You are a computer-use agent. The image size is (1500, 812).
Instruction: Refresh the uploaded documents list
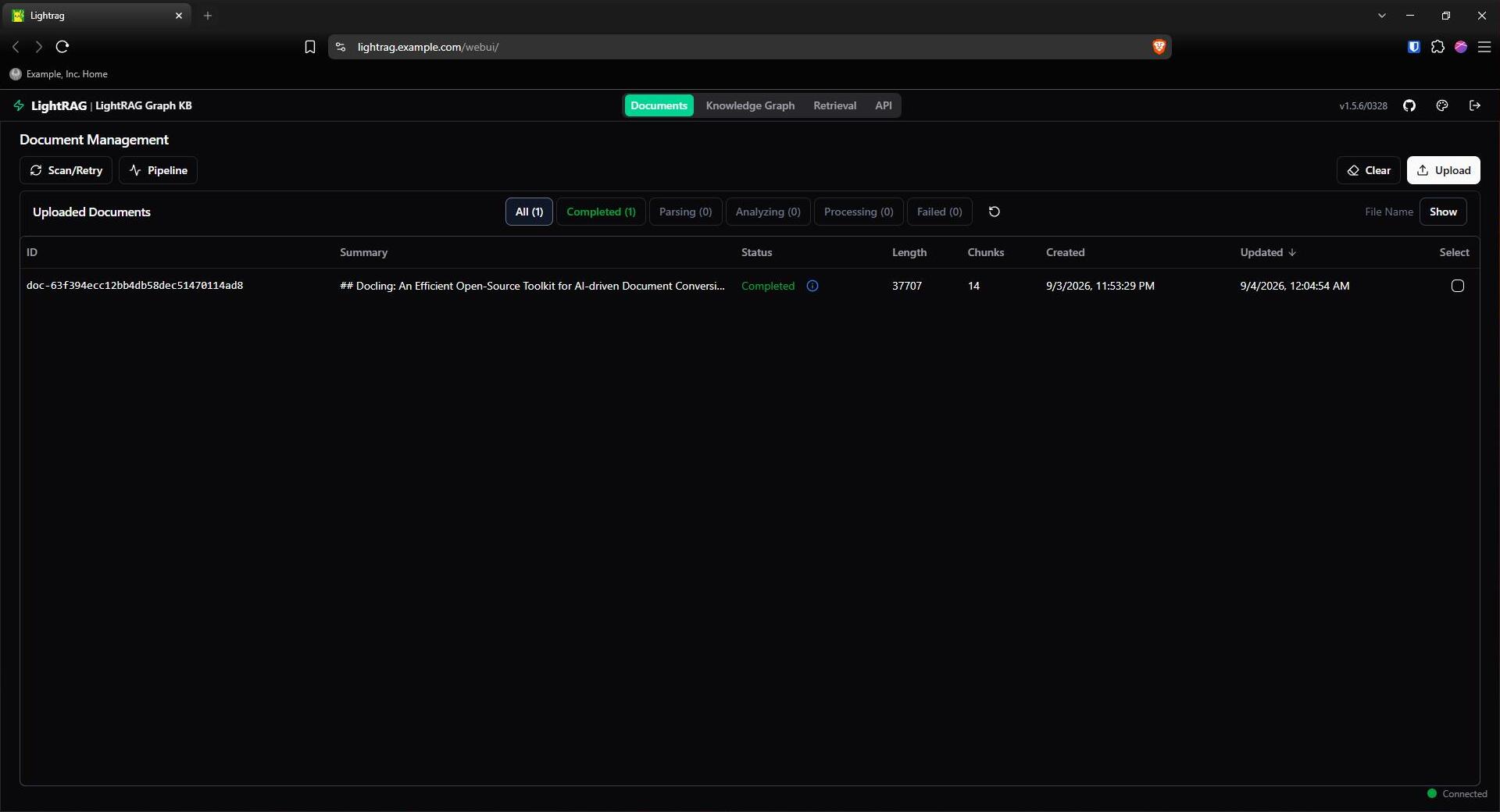[995, 212]
